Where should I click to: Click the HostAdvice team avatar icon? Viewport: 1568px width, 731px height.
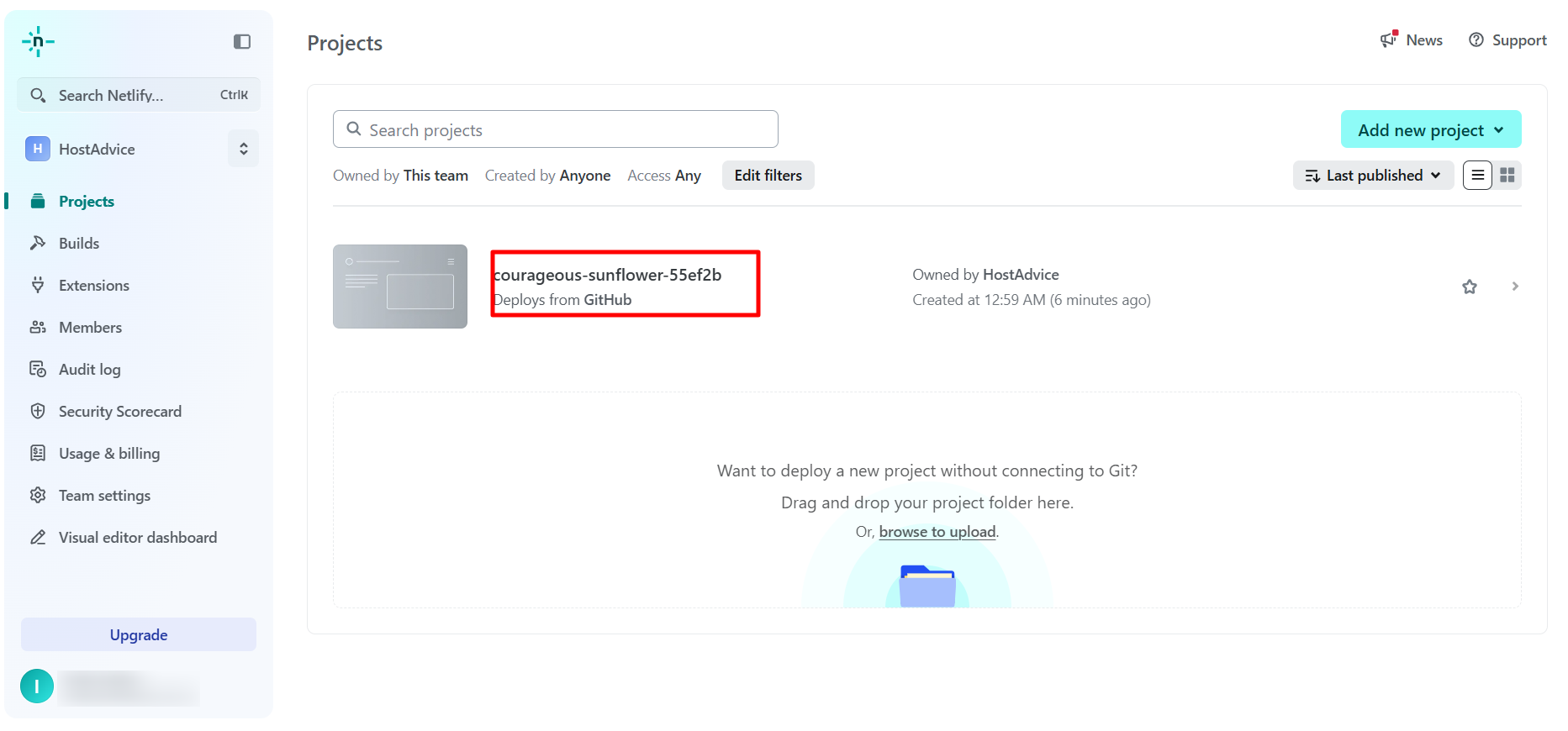[38, 149]
